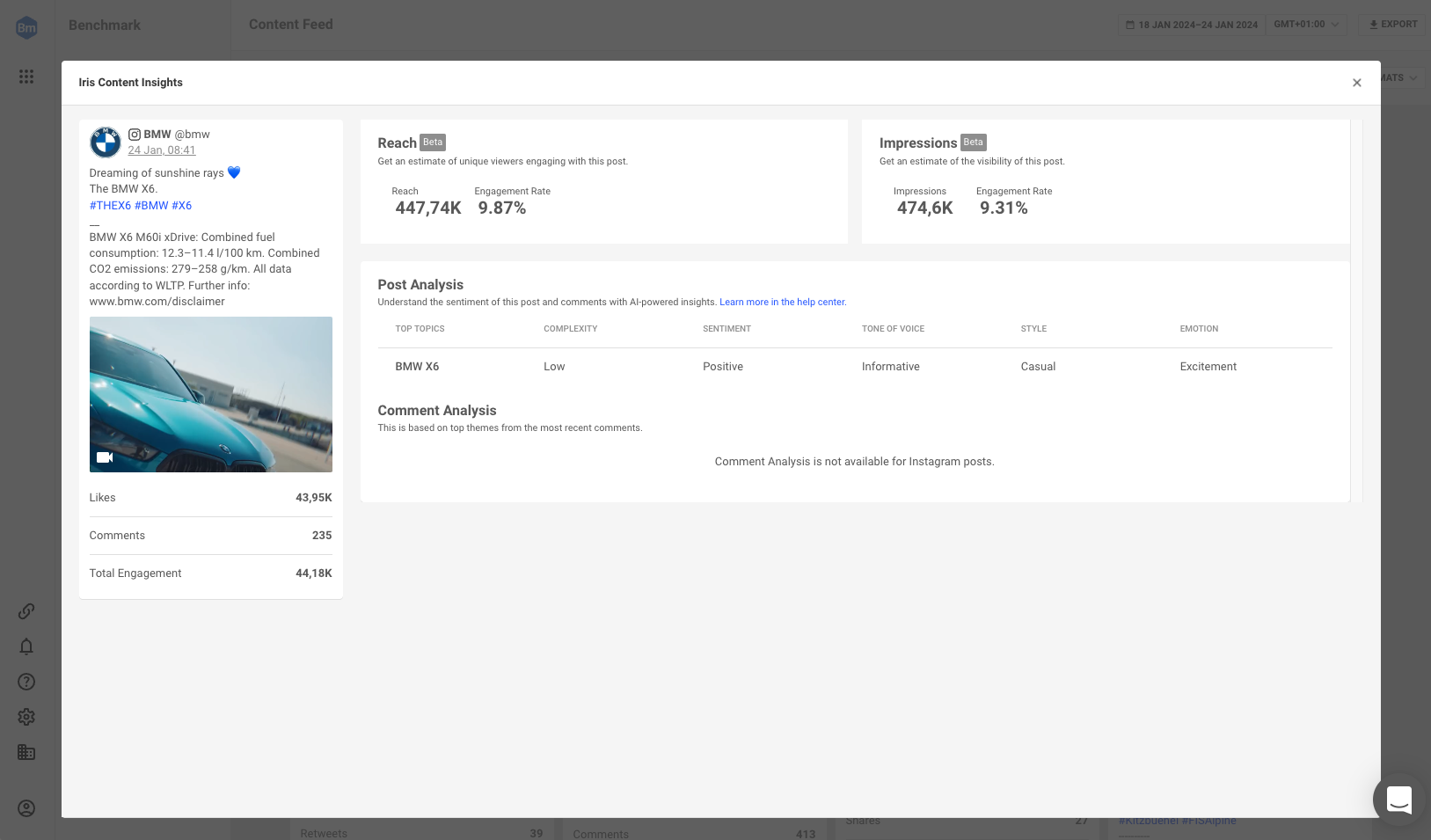
Task: Click the BMW profile avatar logo
Action: click(106, 142)
